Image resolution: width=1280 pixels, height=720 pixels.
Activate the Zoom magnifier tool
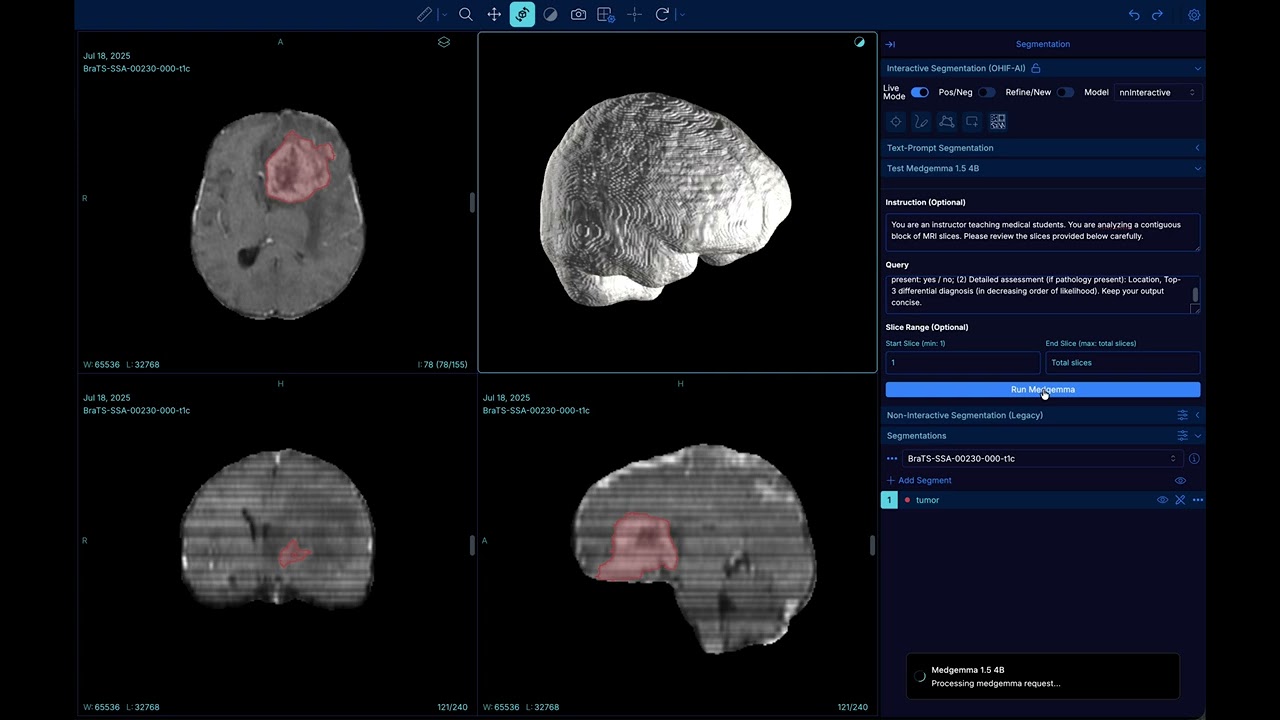(465, 14)
